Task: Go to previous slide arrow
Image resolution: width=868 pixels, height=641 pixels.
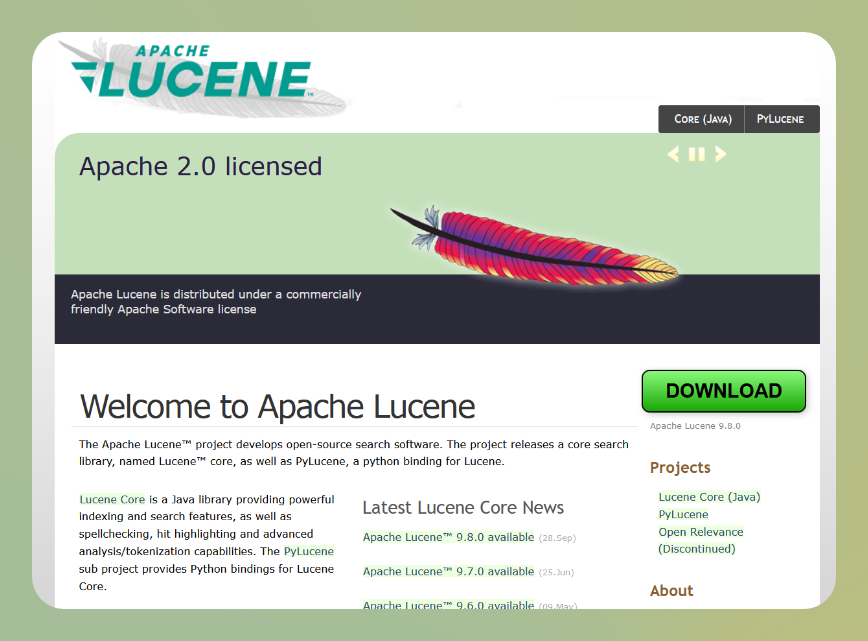Action: pos(673,154)
